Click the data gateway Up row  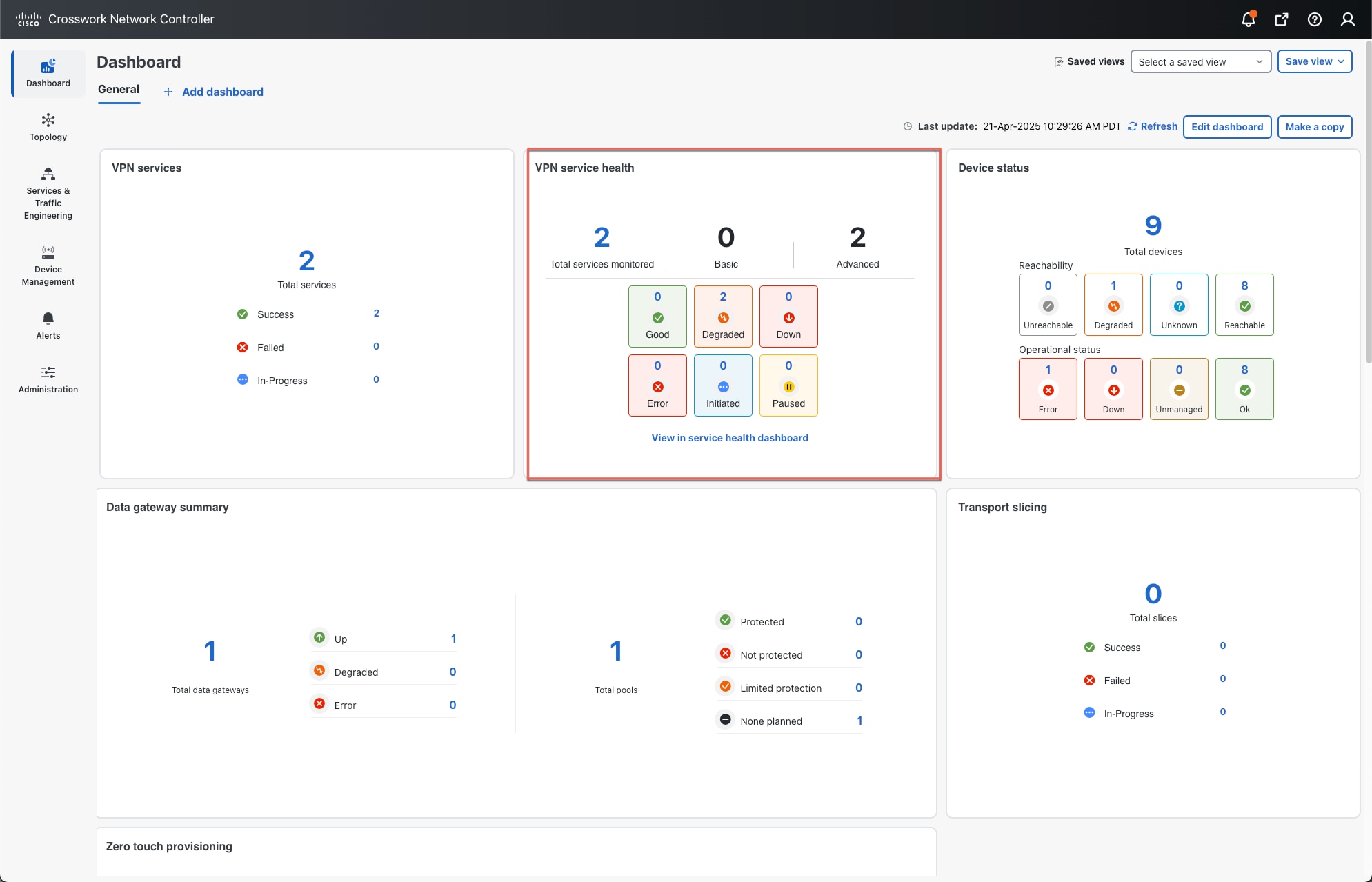pyautogui.click(x=384, y=639)
